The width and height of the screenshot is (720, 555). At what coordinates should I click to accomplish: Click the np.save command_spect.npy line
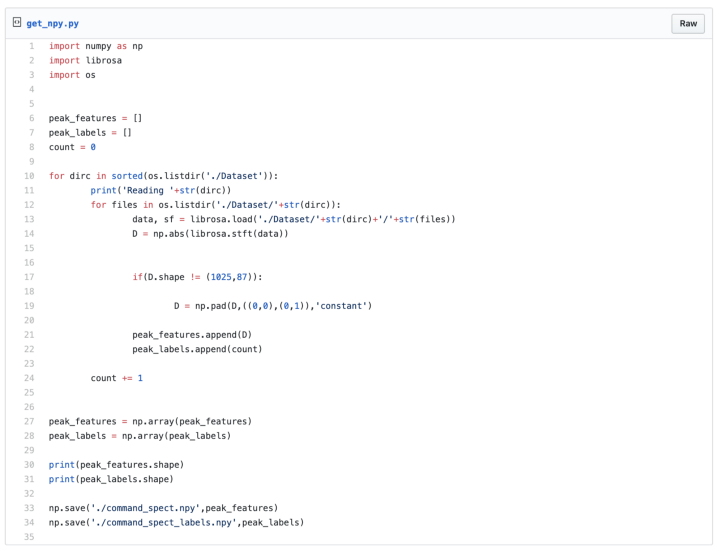point(163,508)
